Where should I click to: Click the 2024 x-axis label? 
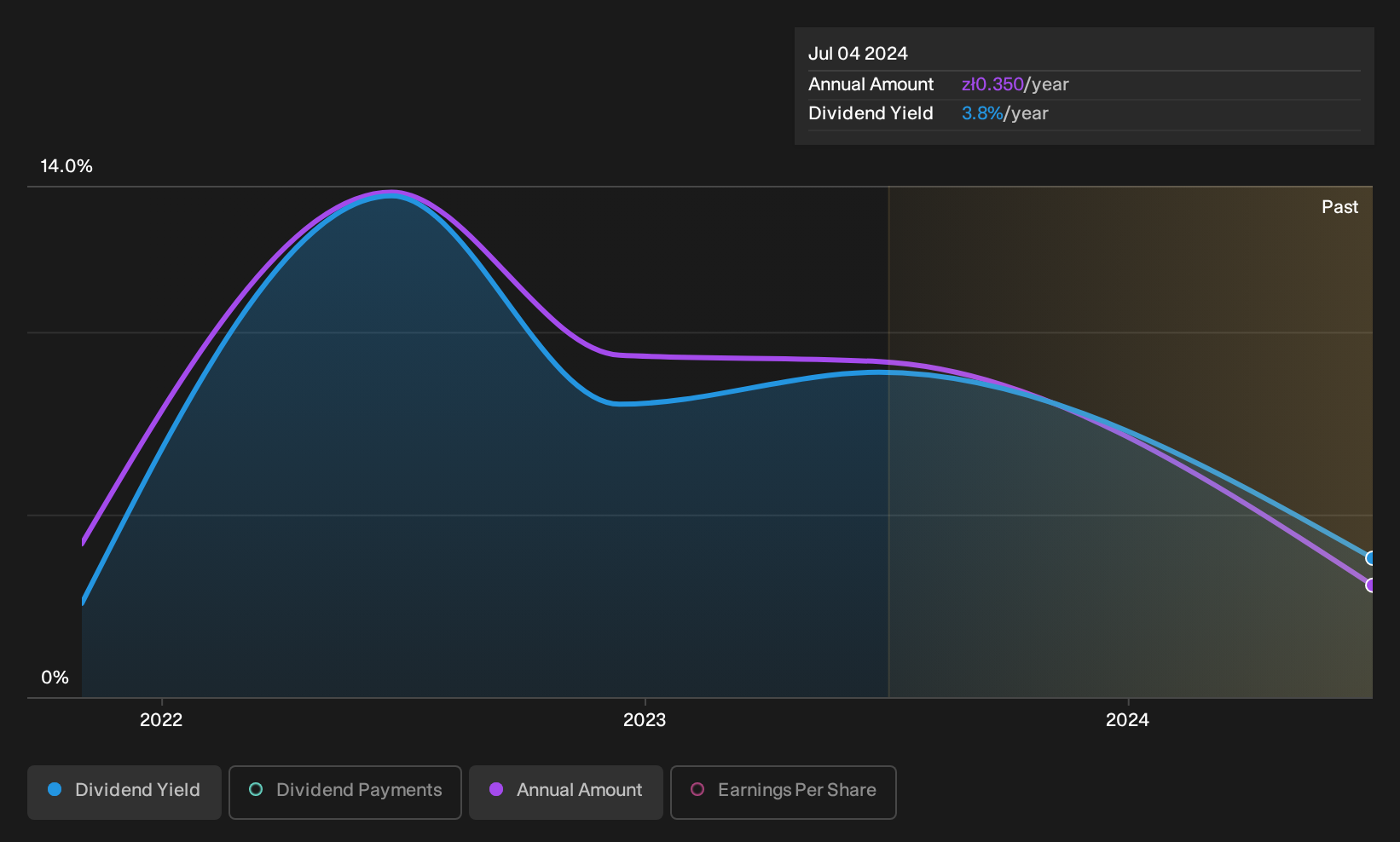click(1127, 720)
